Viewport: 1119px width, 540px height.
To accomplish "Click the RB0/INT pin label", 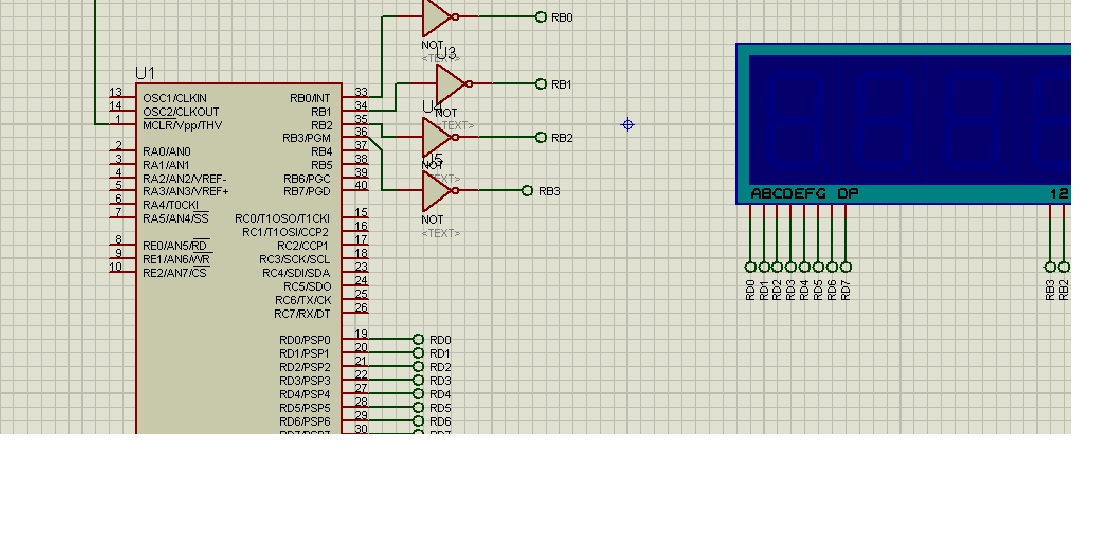I will pos(310,98).
